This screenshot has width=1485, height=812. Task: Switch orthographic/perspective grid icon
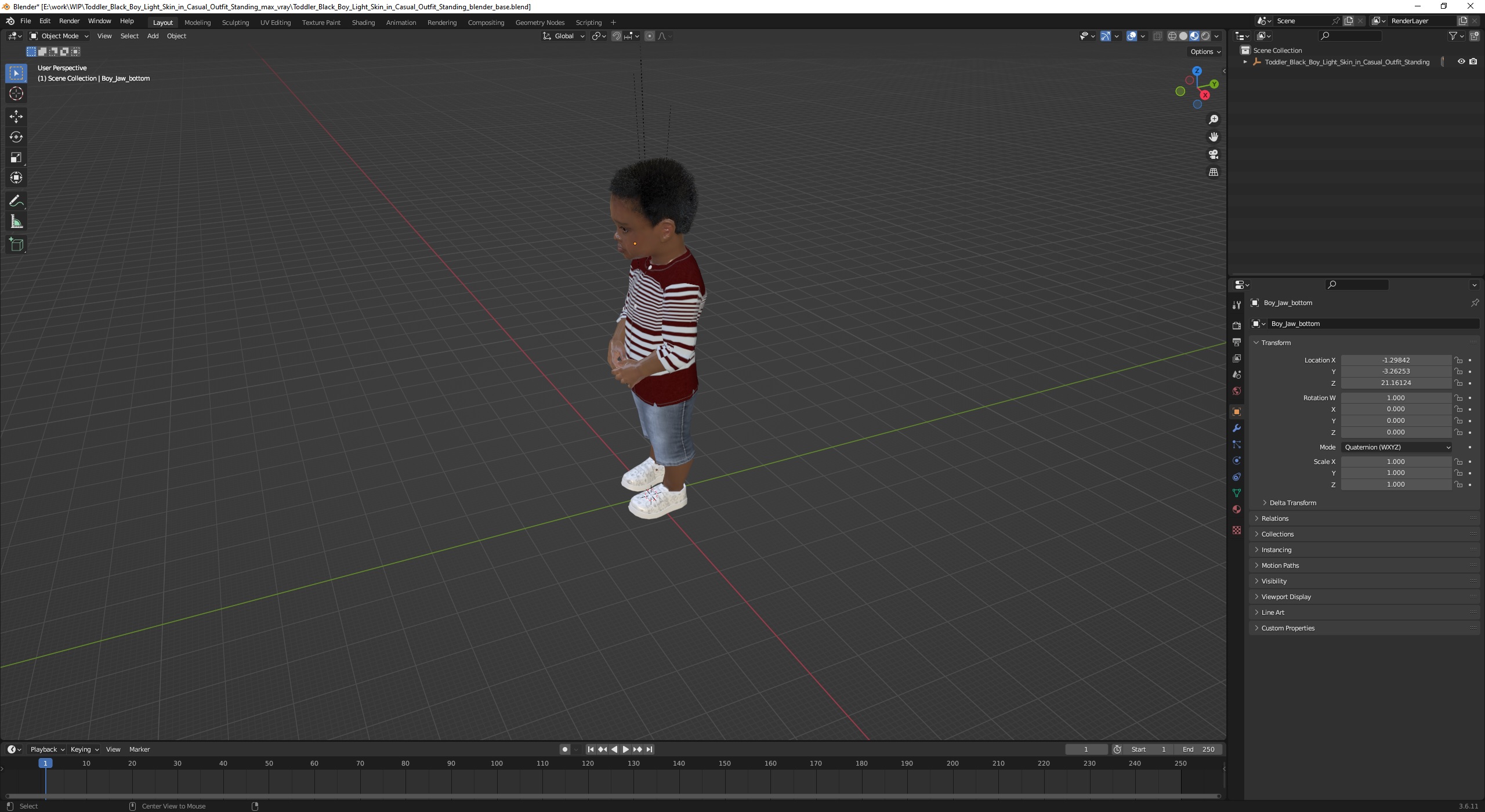coord(1214,172)
